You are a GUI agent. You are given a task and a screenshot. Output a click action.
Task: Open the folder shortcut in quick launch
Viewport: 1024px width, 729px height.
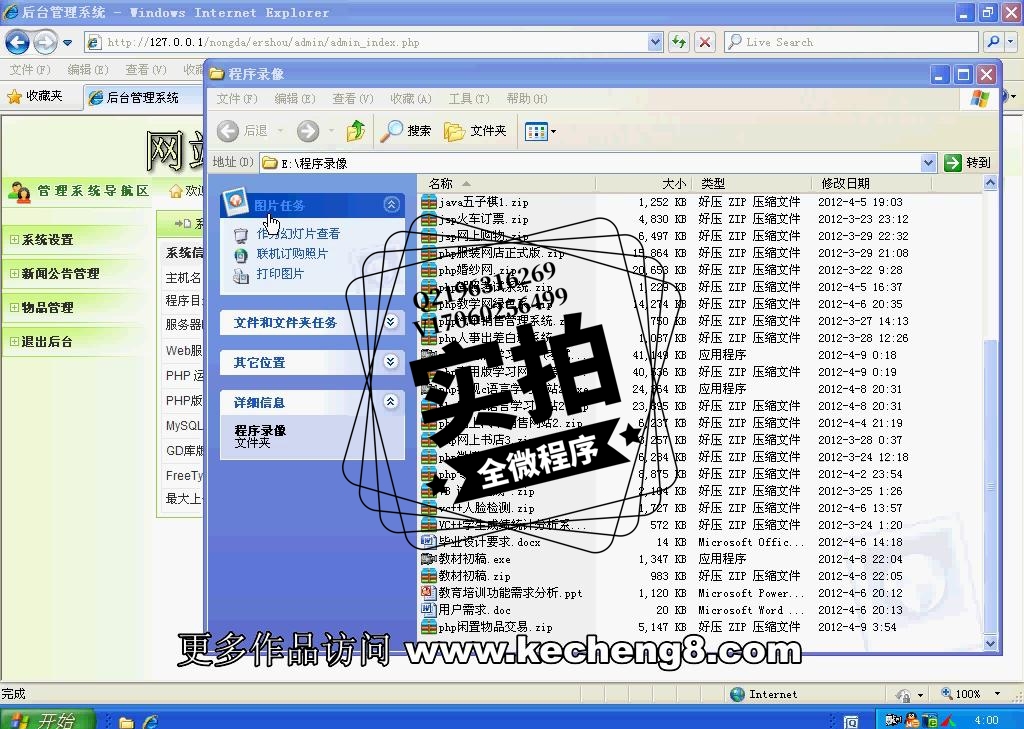[x=127, y=721]
